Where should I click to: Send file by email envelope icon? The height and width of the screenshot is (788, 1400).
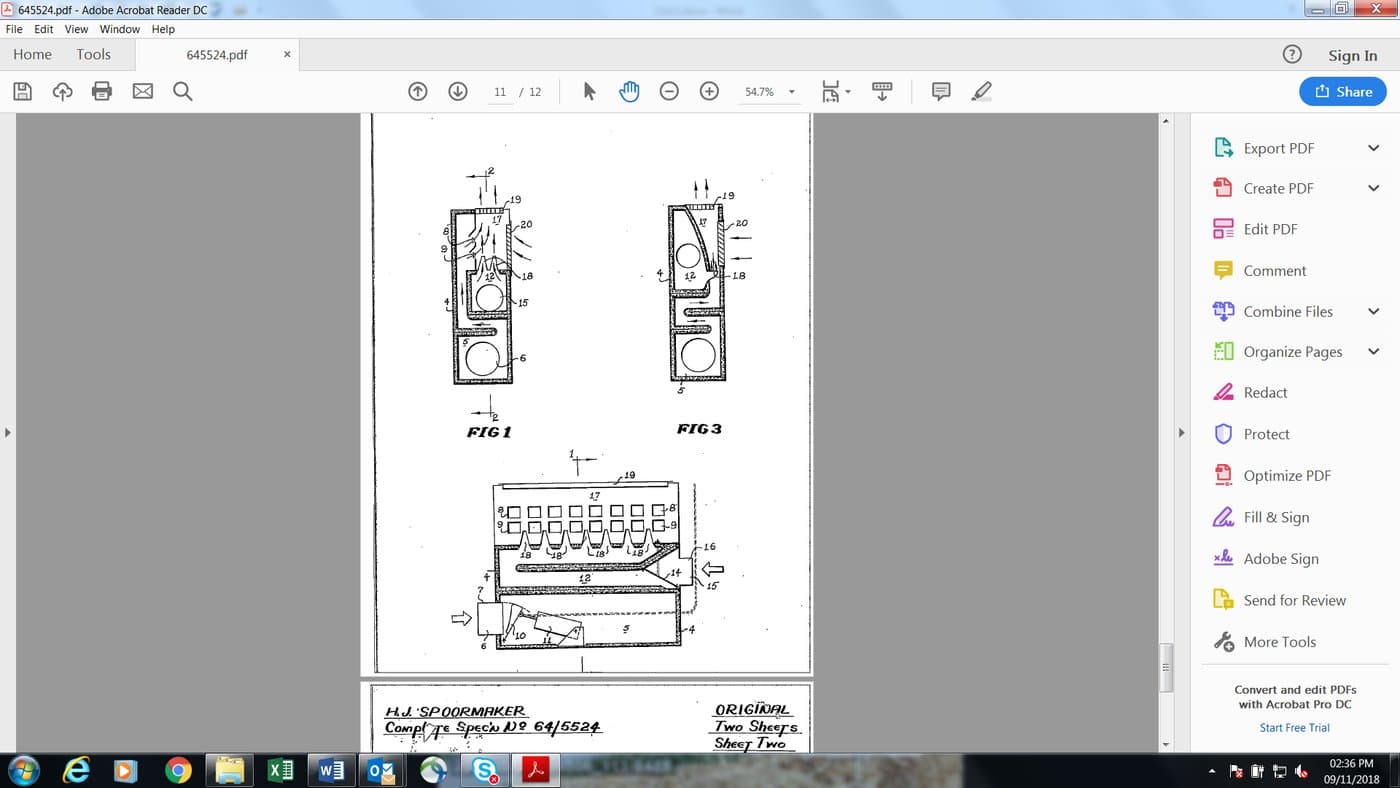(143, 91)
